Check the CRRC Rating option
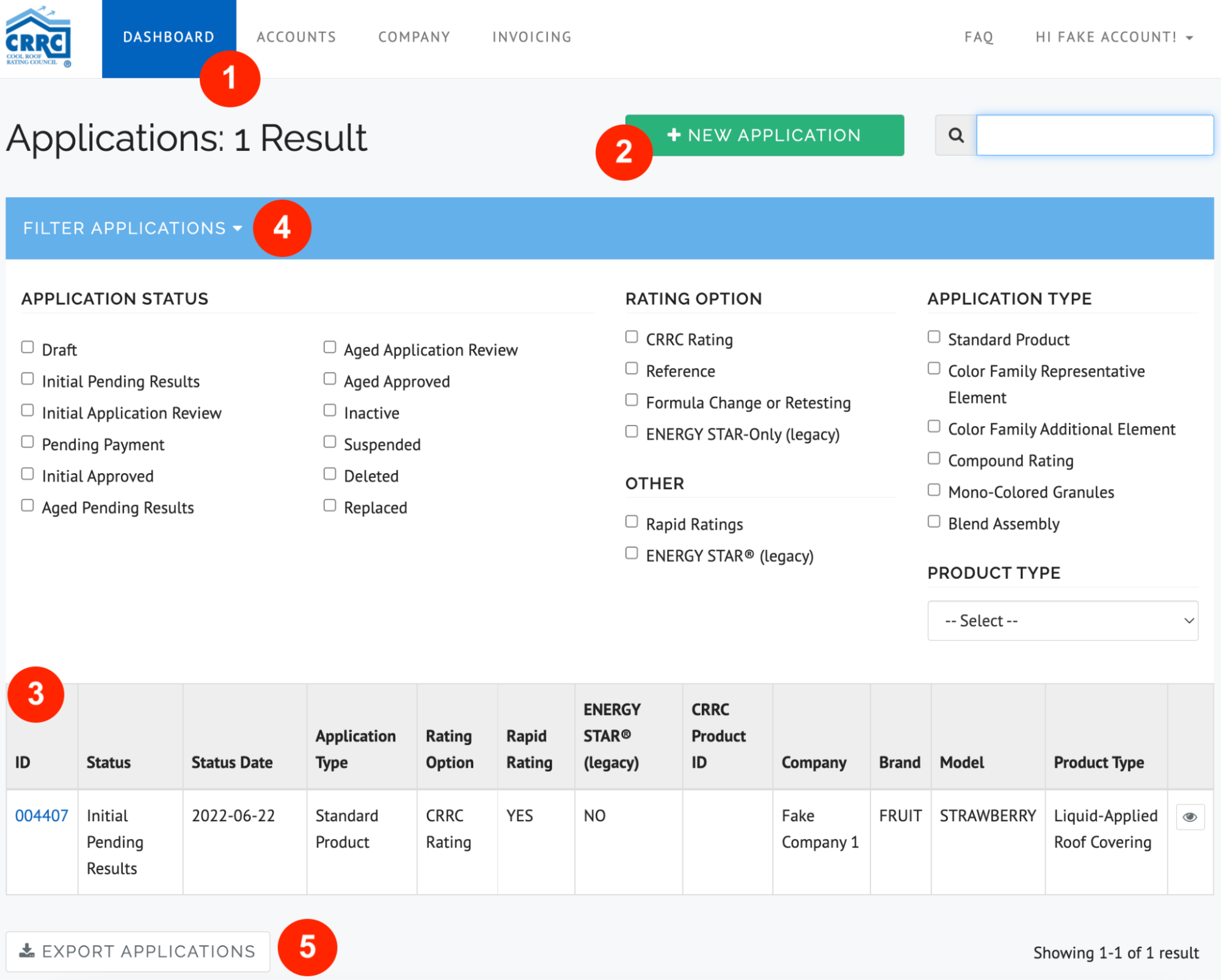The image size is (1221, 980). click(631, 336)
